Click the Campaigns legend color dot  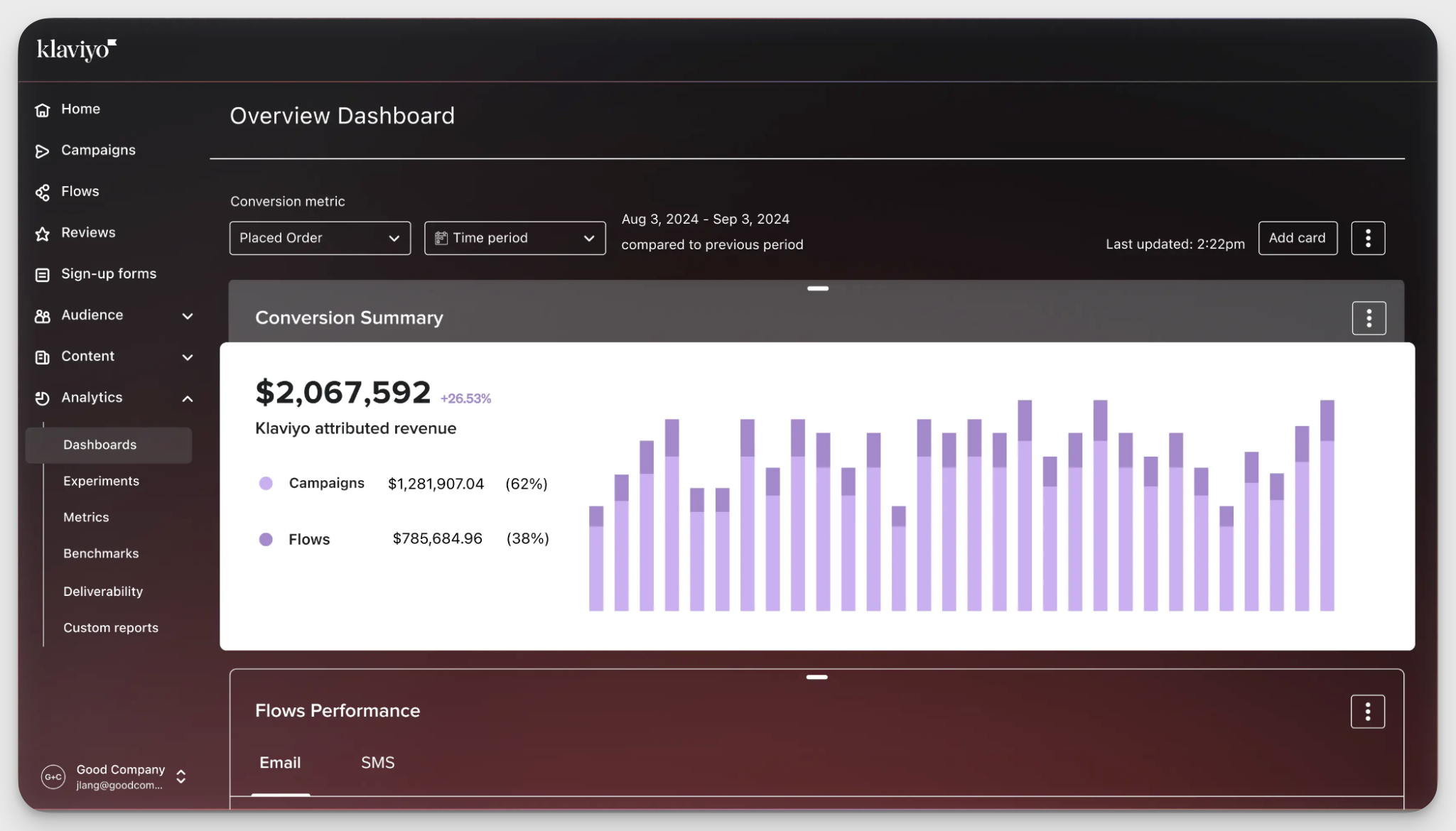tap(266, 483)
